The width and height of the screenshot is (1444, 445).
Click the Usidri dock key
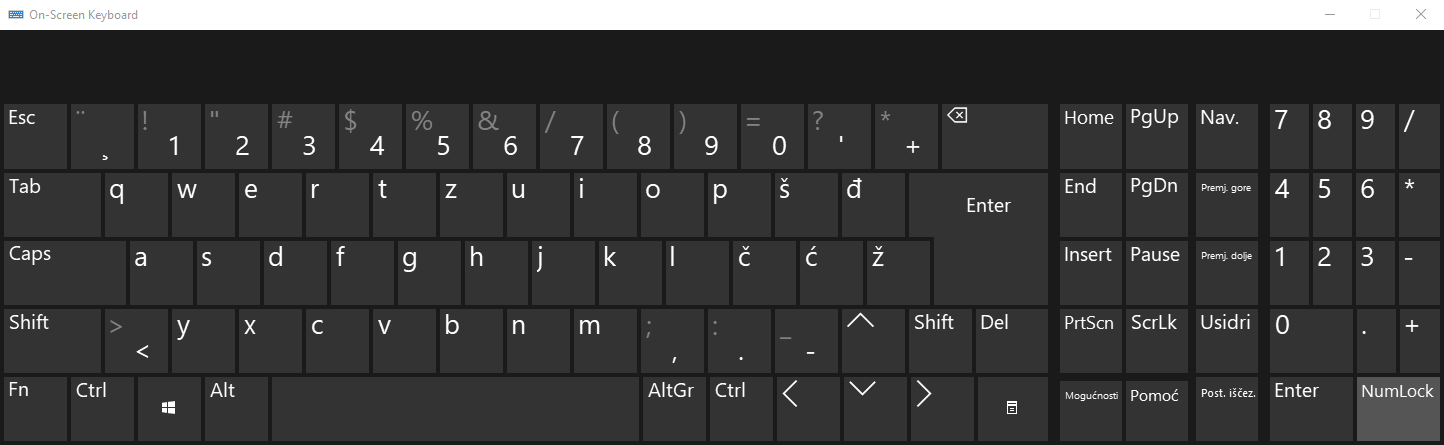pyautogui.click(x=1226, y=340)
